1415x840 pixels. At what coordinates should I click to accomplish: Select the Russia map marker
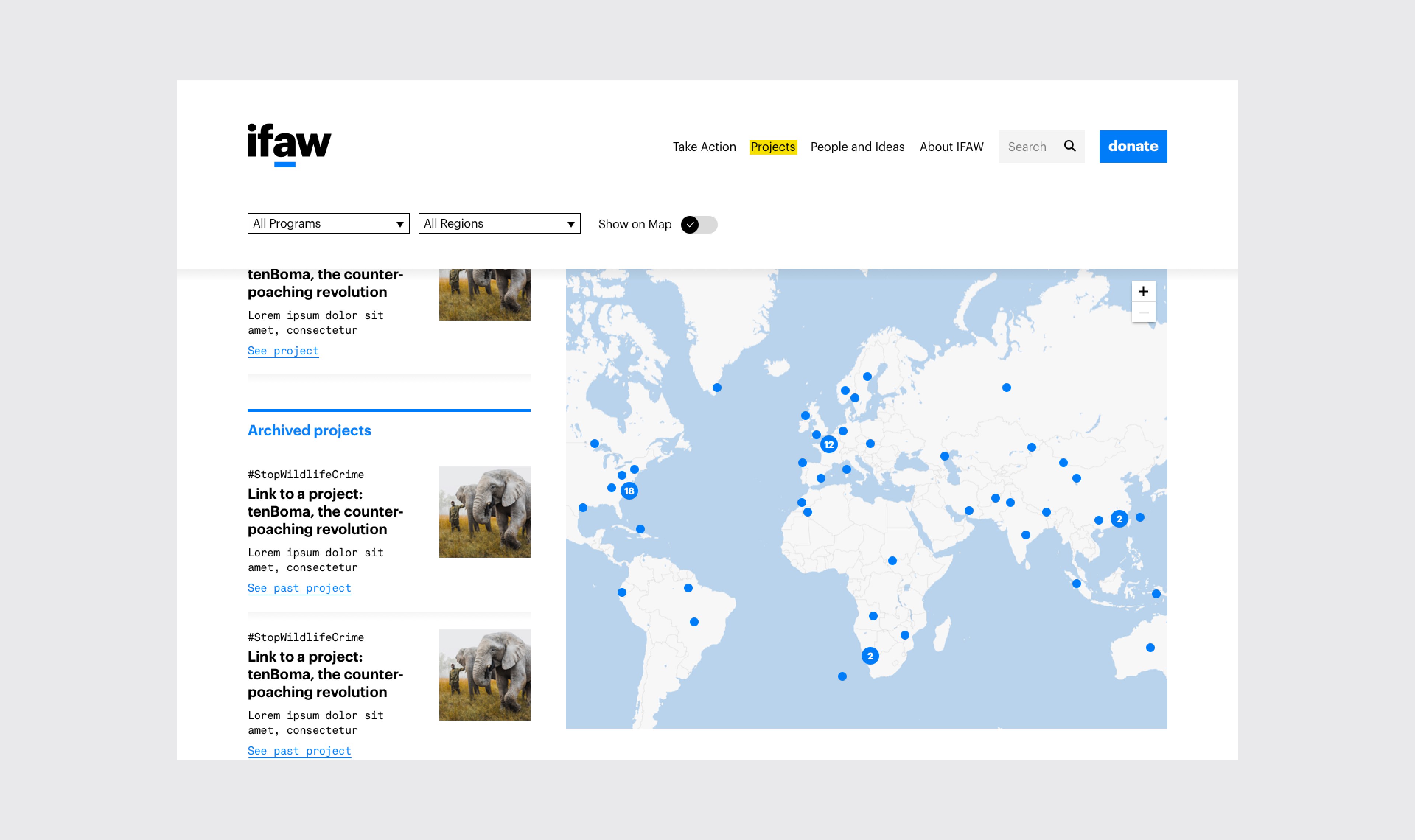[x=1006, y=388]
